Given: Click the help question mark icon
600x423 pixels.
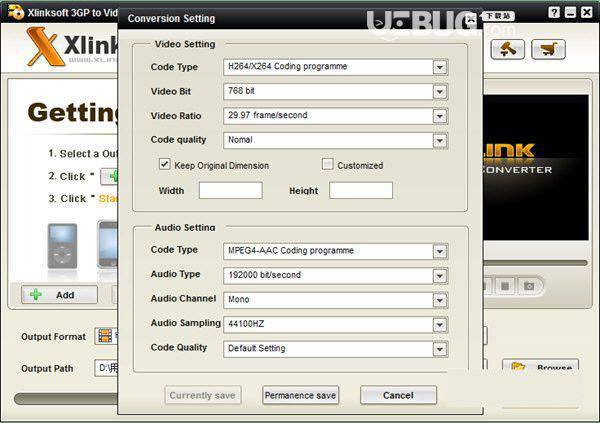Looking at the screenshot, I should pos(553,13).
